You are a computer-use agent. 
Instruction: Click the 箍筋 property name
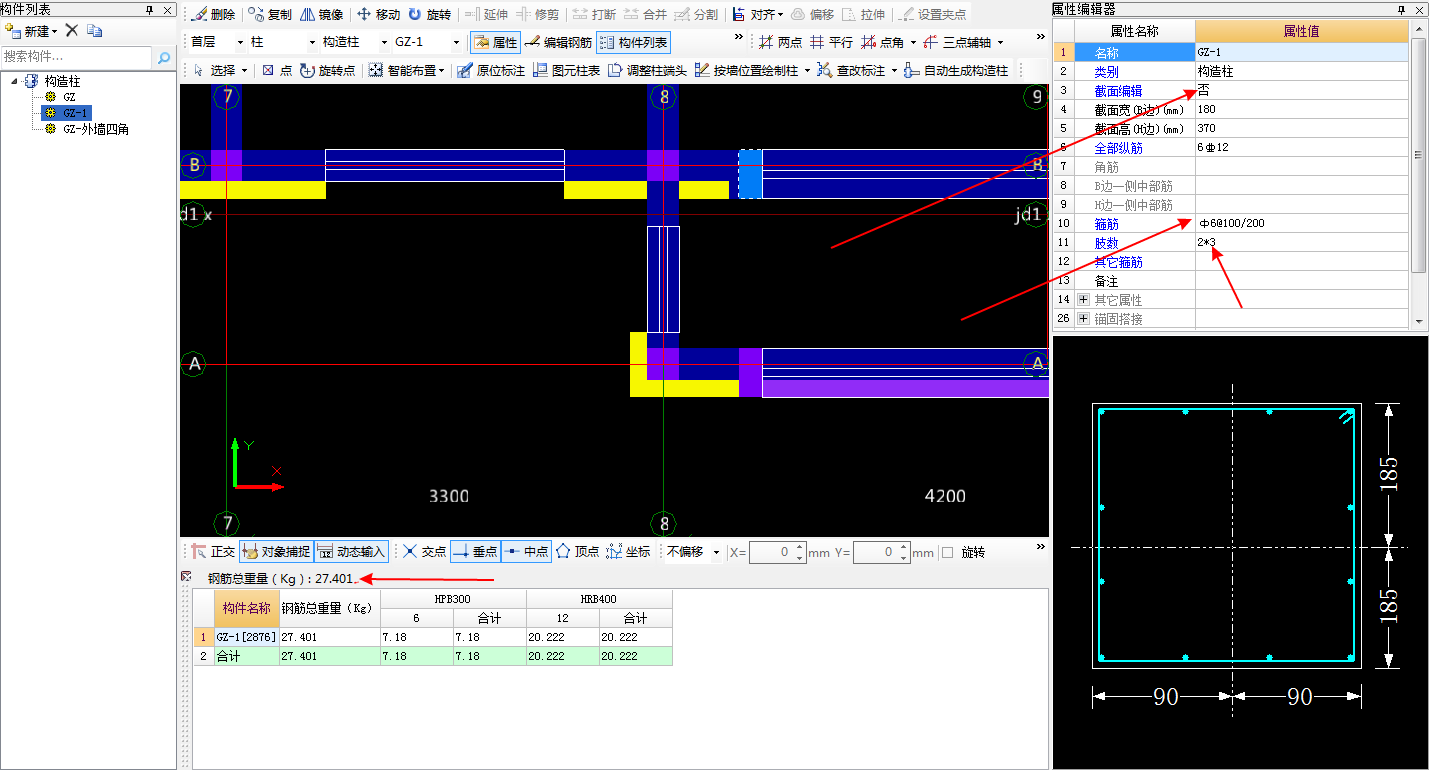pos(1106,224)
